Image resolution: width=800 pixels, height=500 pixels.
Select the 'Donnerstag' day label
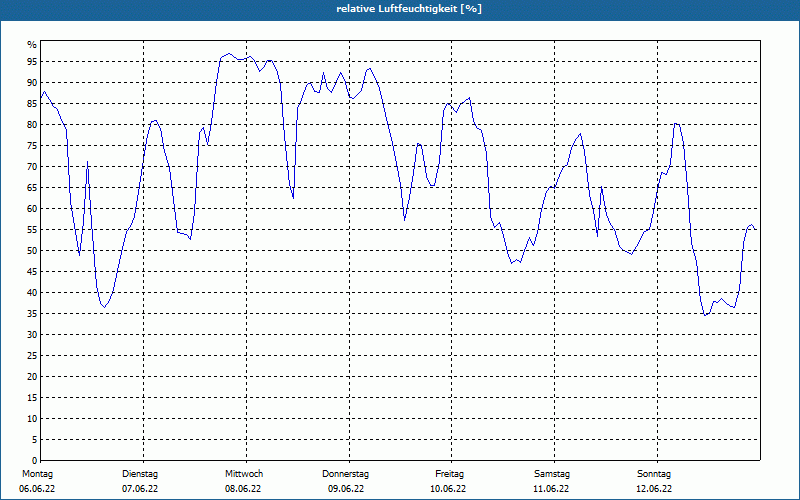pyautogui.click(x=345, y=474)
